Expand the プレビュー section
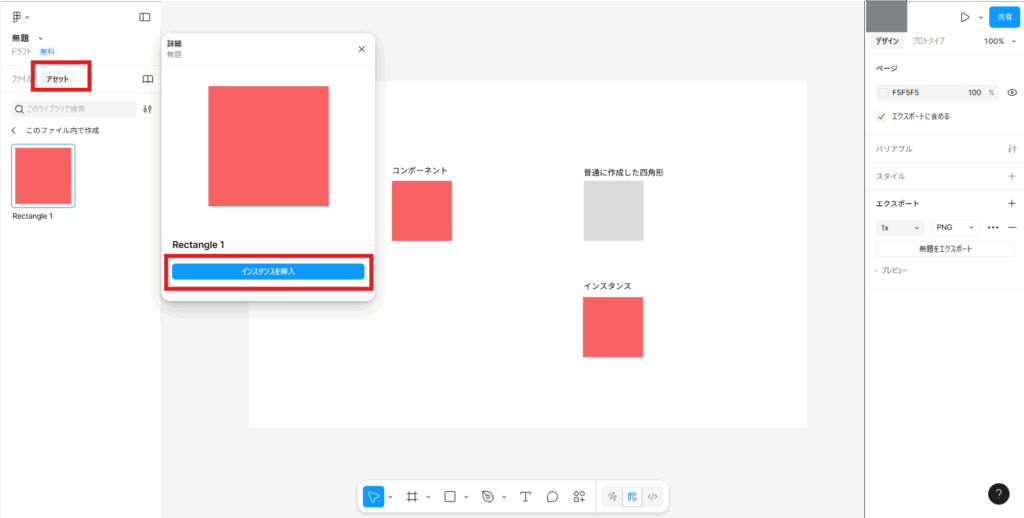This screenshot has height=518, width=1024. point(890,270)
